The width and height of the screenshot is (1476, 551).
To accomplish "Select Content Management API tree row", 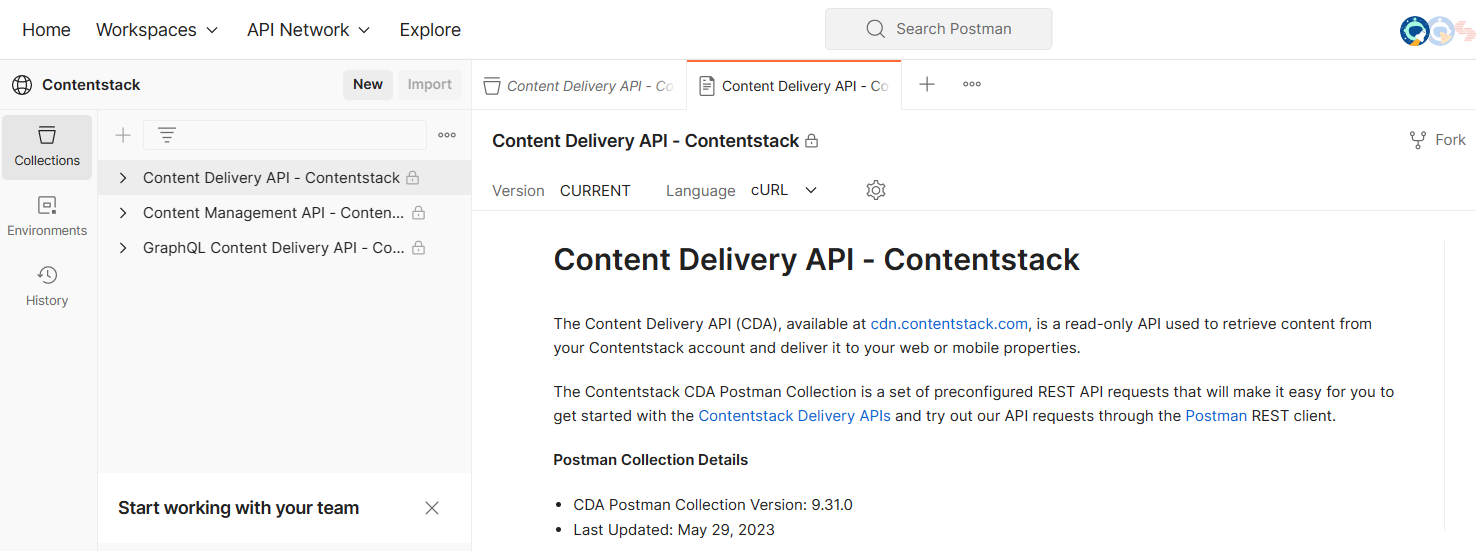I will tap(284, 213).
